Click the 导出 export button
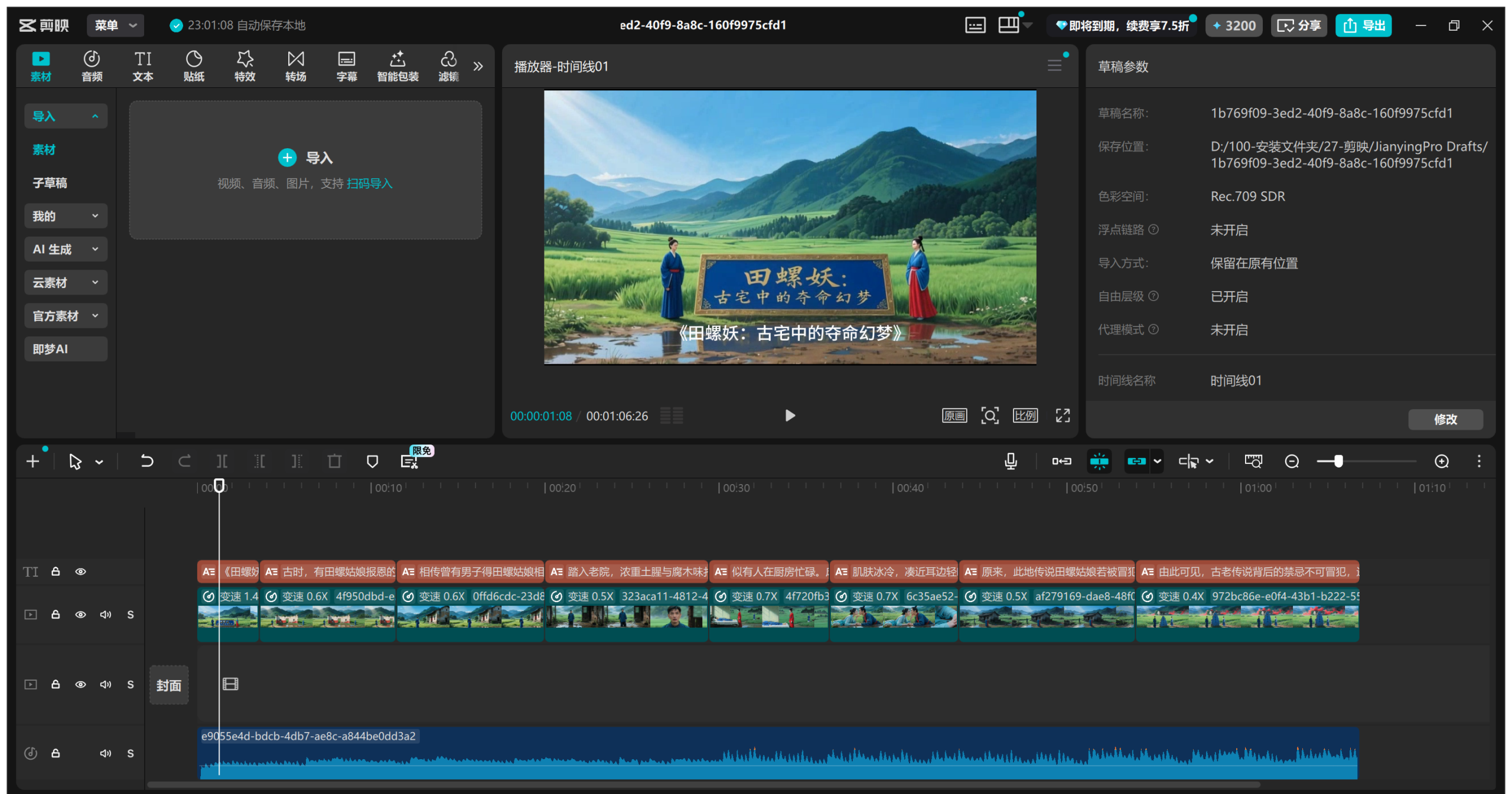Viewport: 1512px width, 794px height. pyautogui.click(x=1363, y=25)
